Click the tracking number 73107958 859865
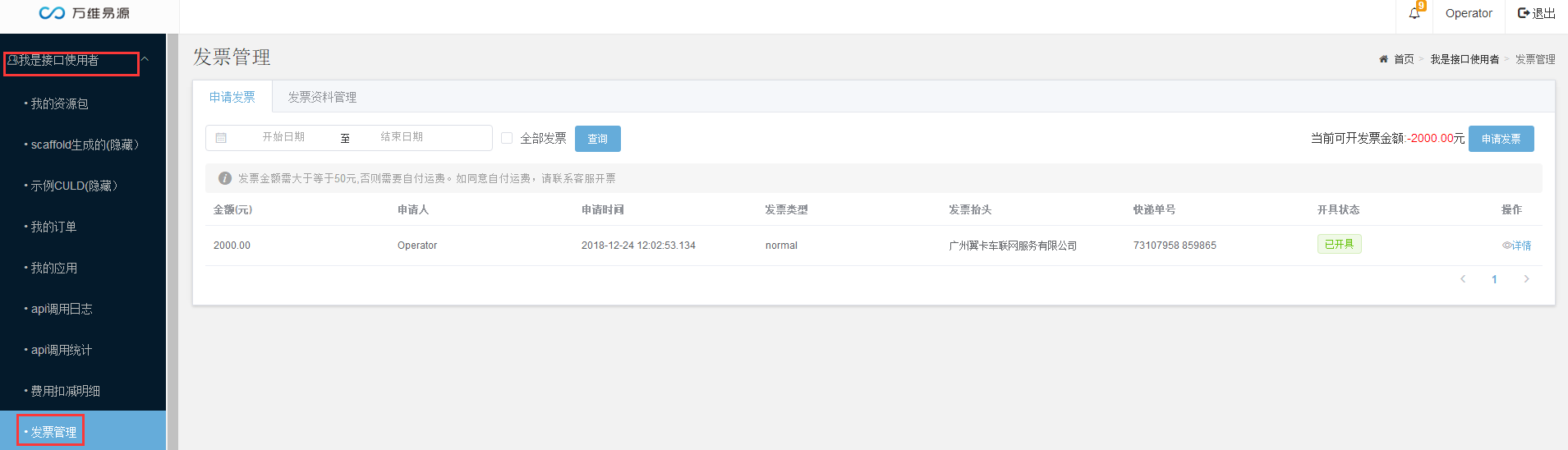Viewport: 1568px width, 450px height. coord(1175,246)
